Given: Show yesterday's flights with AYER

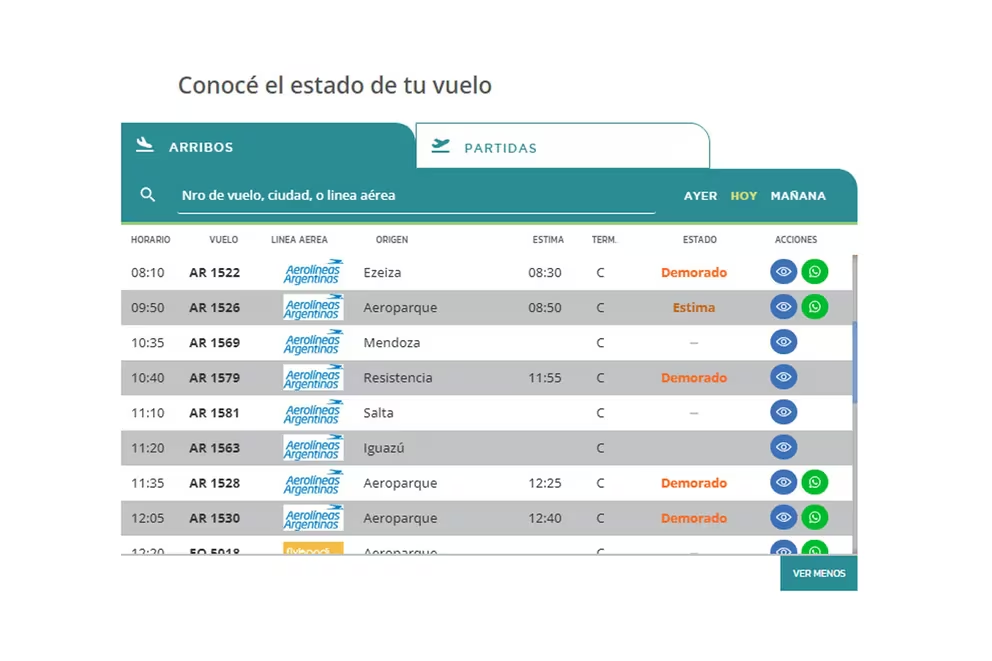Looking at the screenshot, I should (x=700, y=196).
